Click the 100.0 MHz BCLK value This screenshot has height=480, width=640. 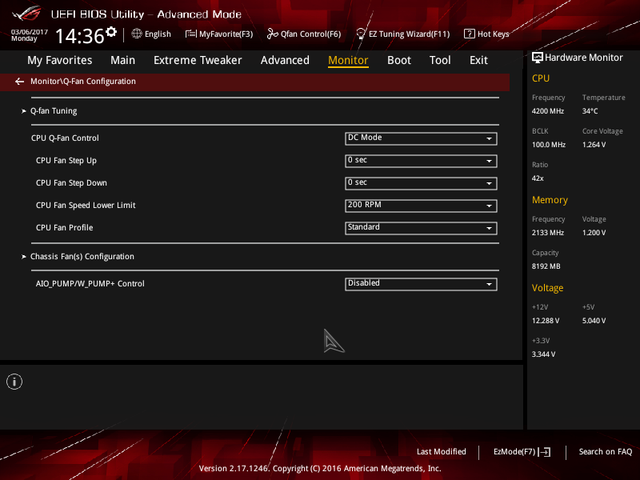[549, 145]
